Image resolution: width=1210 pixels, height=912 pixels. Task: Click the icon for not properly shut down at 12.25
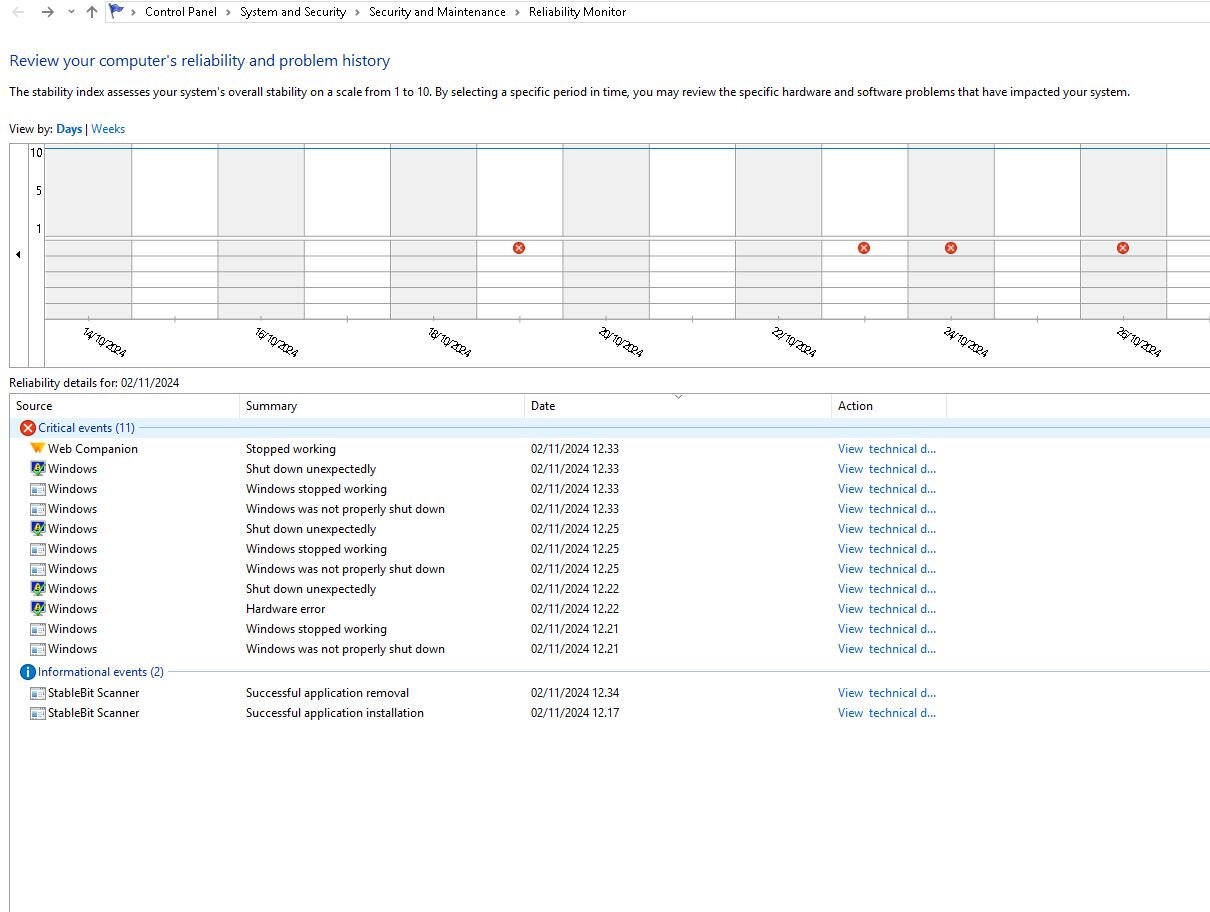[x=38, y=569]
